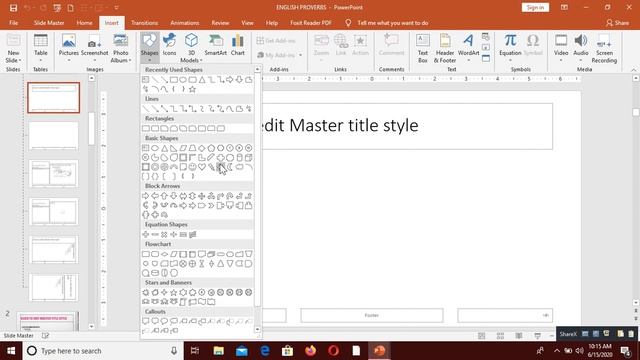The width and height of the screenshot is (640, 360).
Task: Pick the Moon shape in Basic Shapes
Action: 230,167
